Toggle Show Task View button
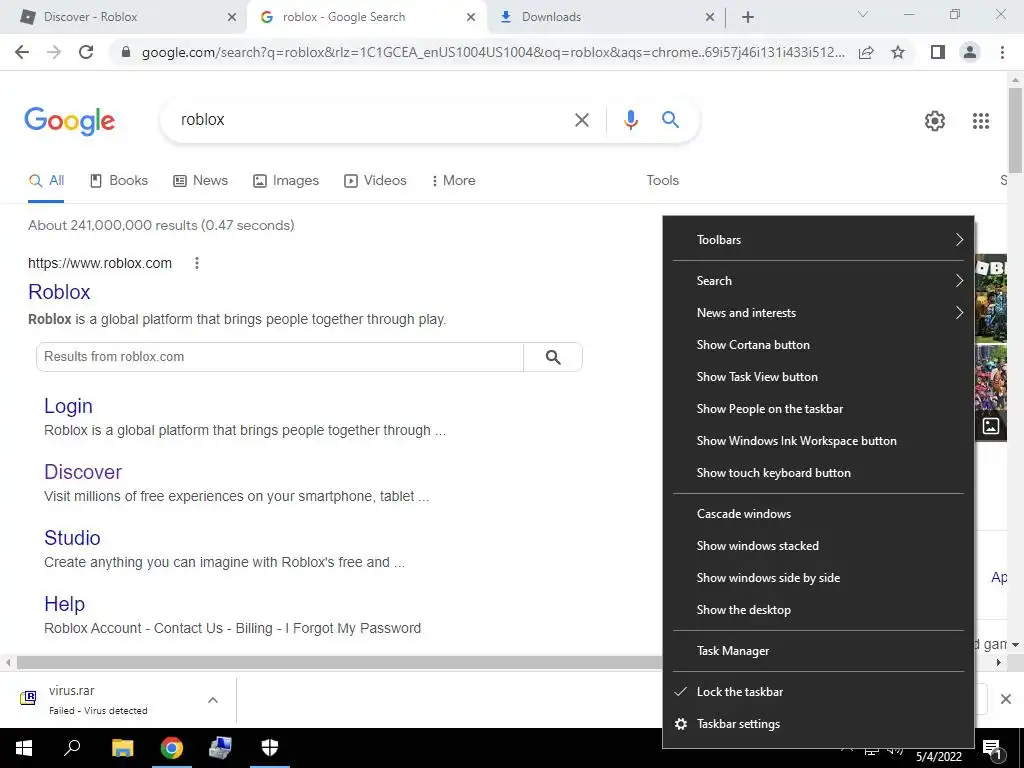This screenshot has width=1024, height=768. pos(818,377)
